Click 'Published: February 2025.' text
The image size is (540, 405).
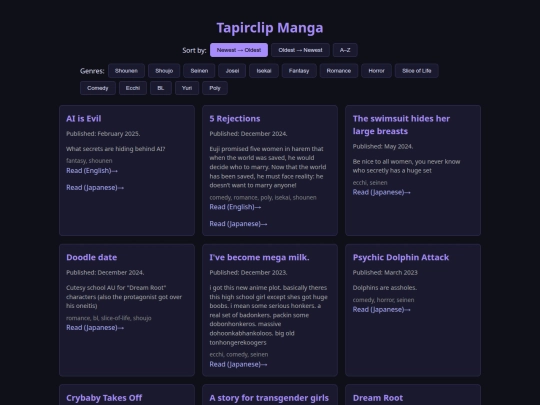[x=103, y=134]
